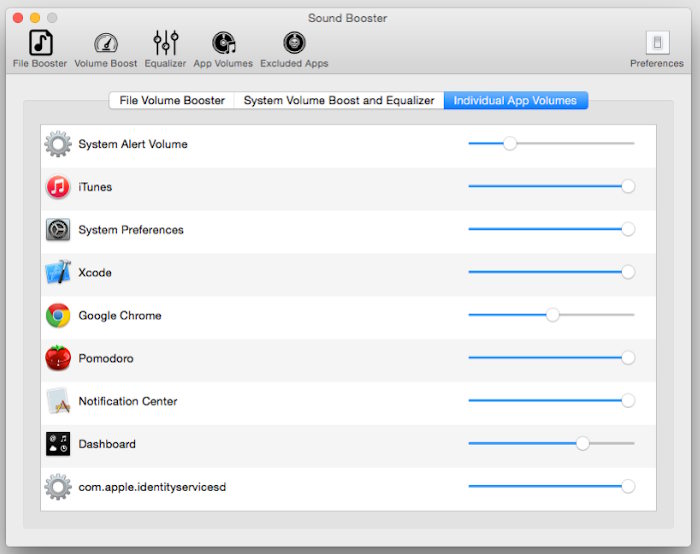This screenshot has width=700, height=554.
Task: Click the iTunes volume slider
Action: click(552, 187)
